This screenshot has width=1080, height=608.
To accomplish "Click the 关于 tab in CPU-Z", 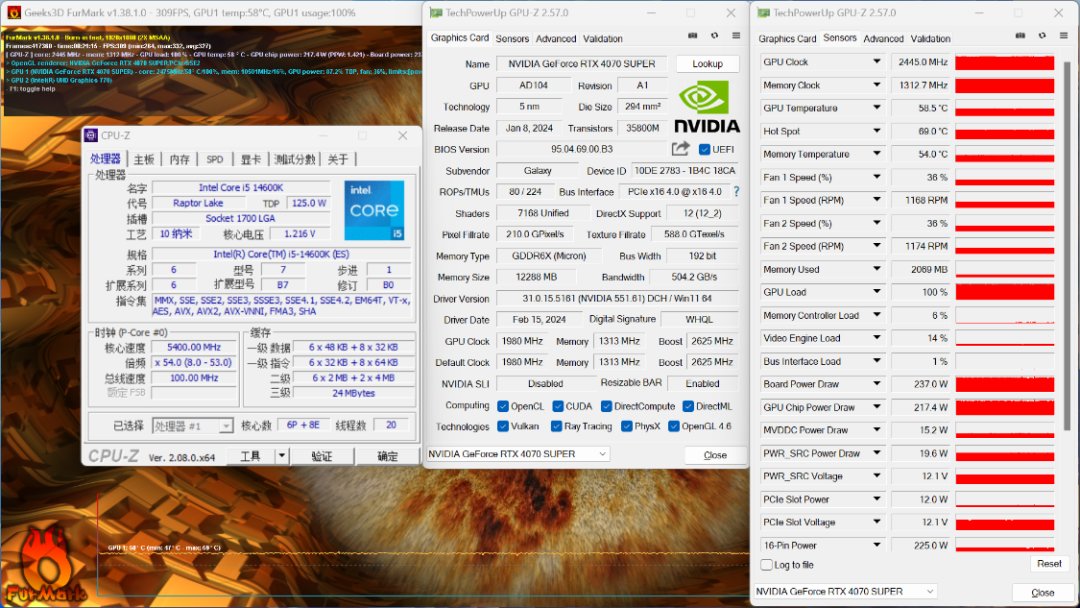I will click(338, 159).
